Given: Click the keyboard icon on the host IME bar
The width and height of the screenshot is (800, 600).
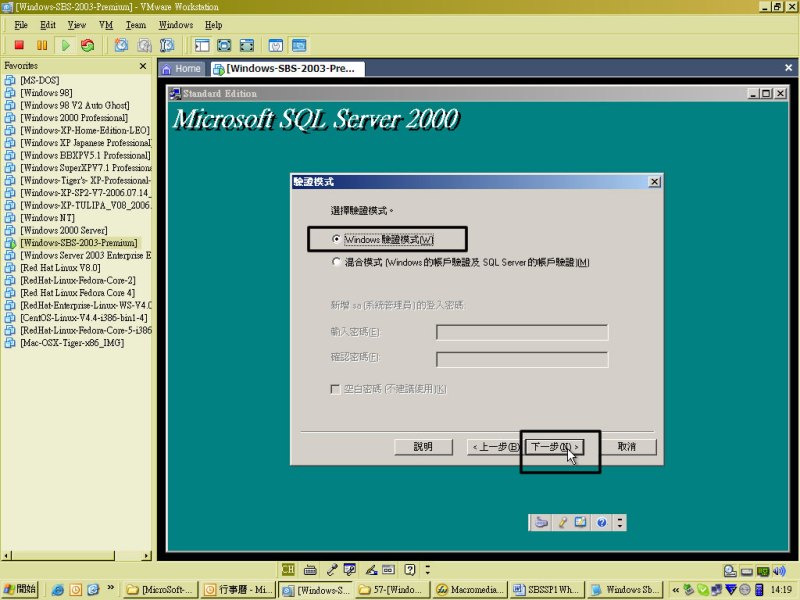Looking at the screenshot, I should point(310,569).
